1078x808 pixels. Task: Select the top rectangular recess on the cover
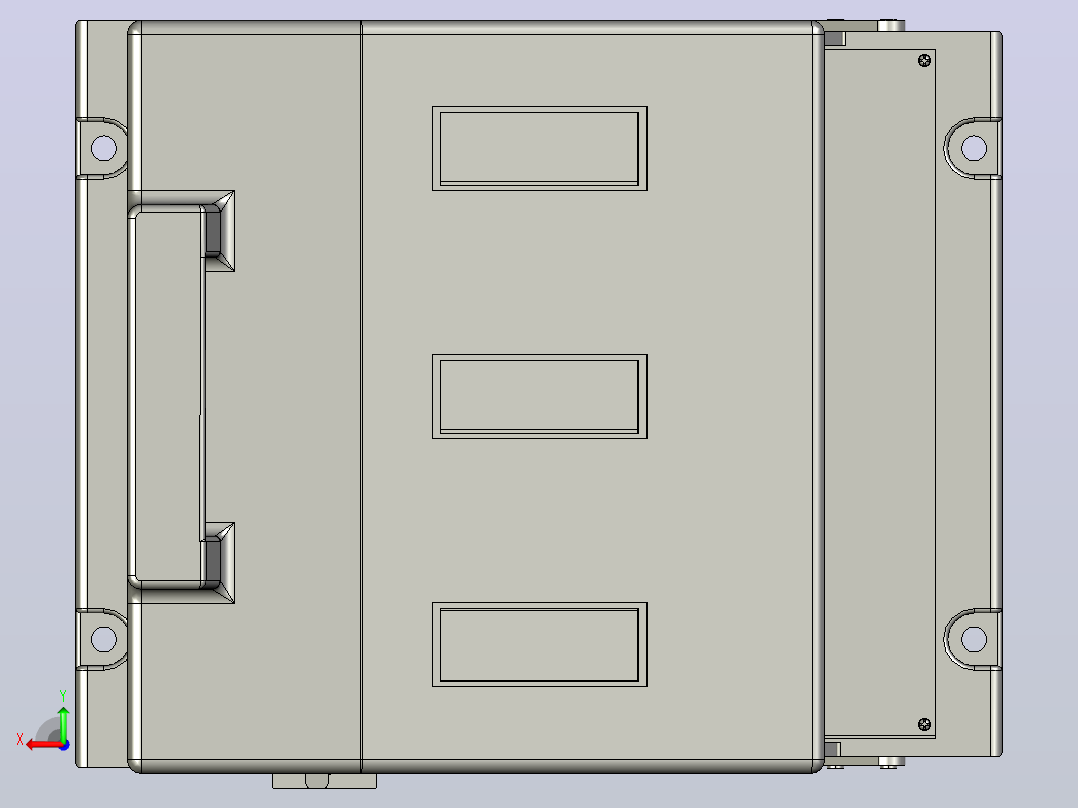pyautogui.click(x=540, y=149)
